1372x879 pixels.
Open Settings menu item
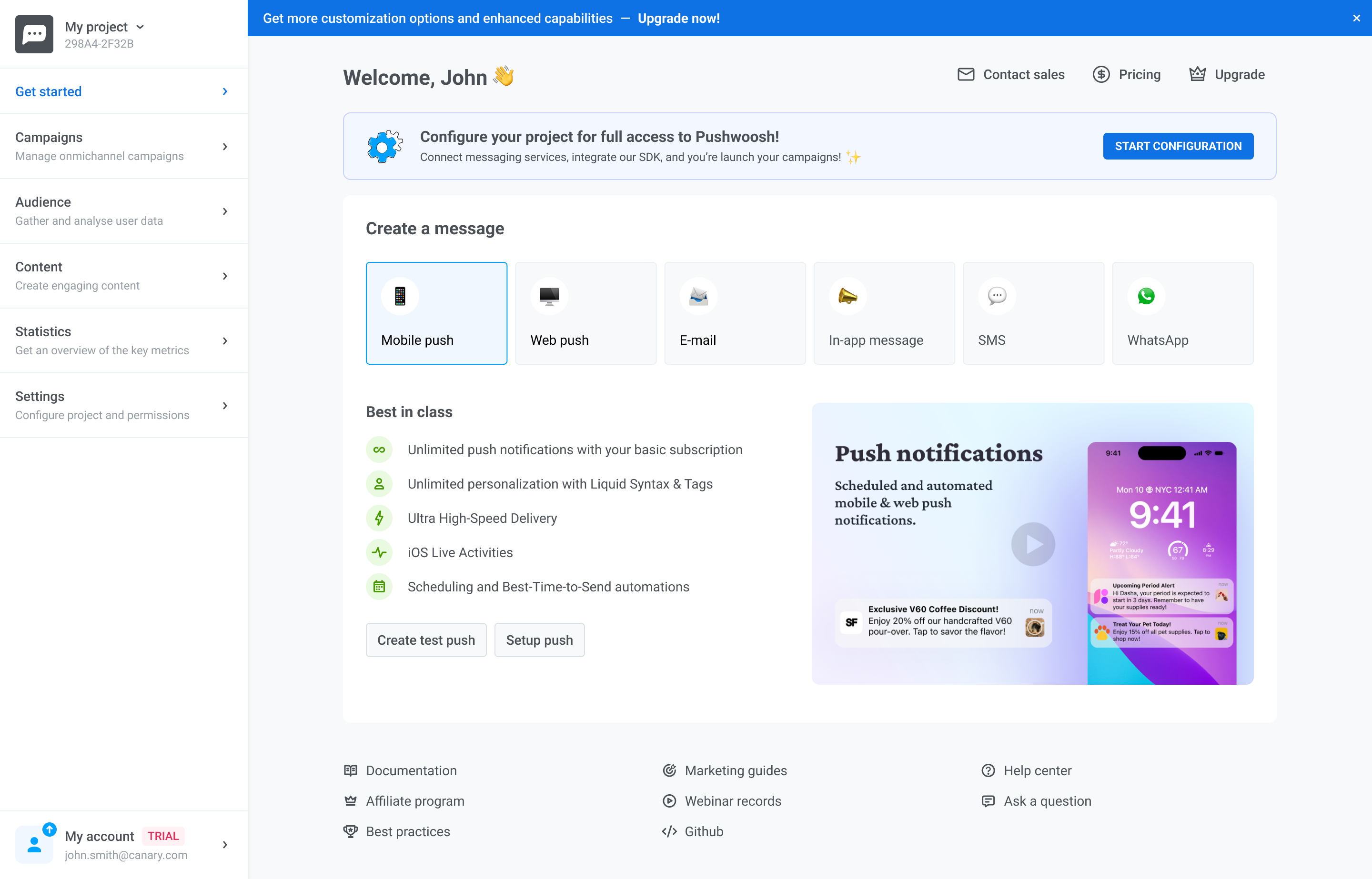[124, 406]
